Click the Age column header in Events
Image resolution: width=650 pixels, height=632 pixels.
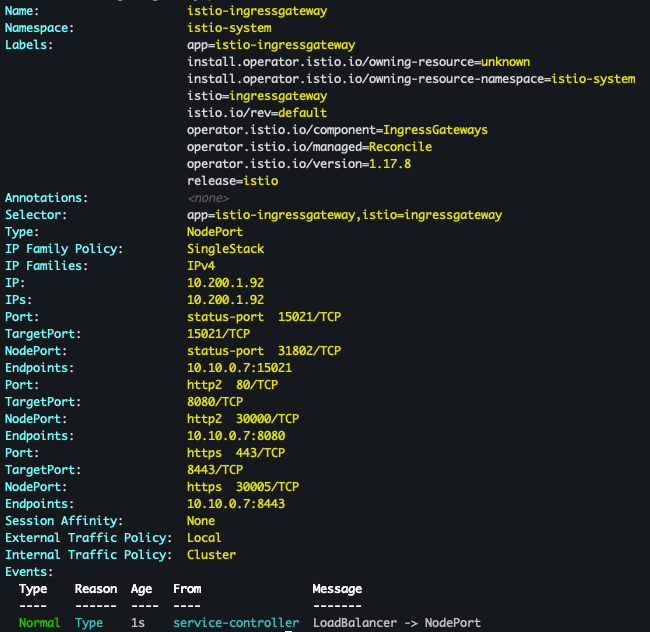tap(141, 589)
